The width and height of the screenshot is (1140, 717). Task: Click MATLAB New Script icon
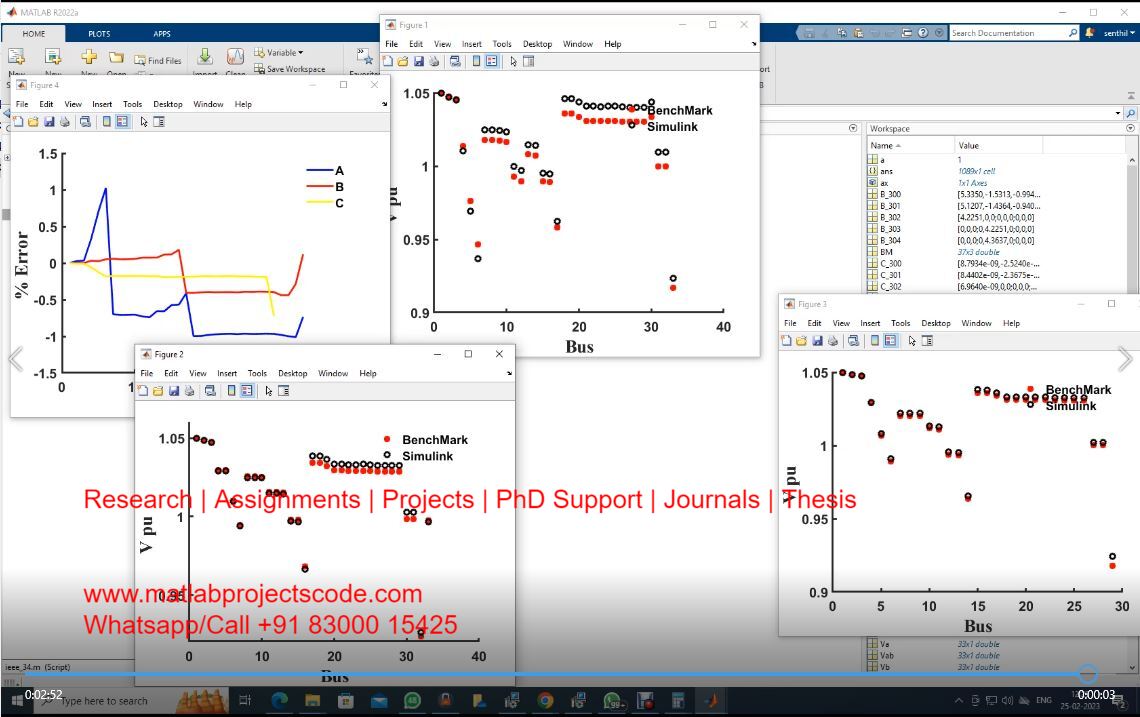16,57
